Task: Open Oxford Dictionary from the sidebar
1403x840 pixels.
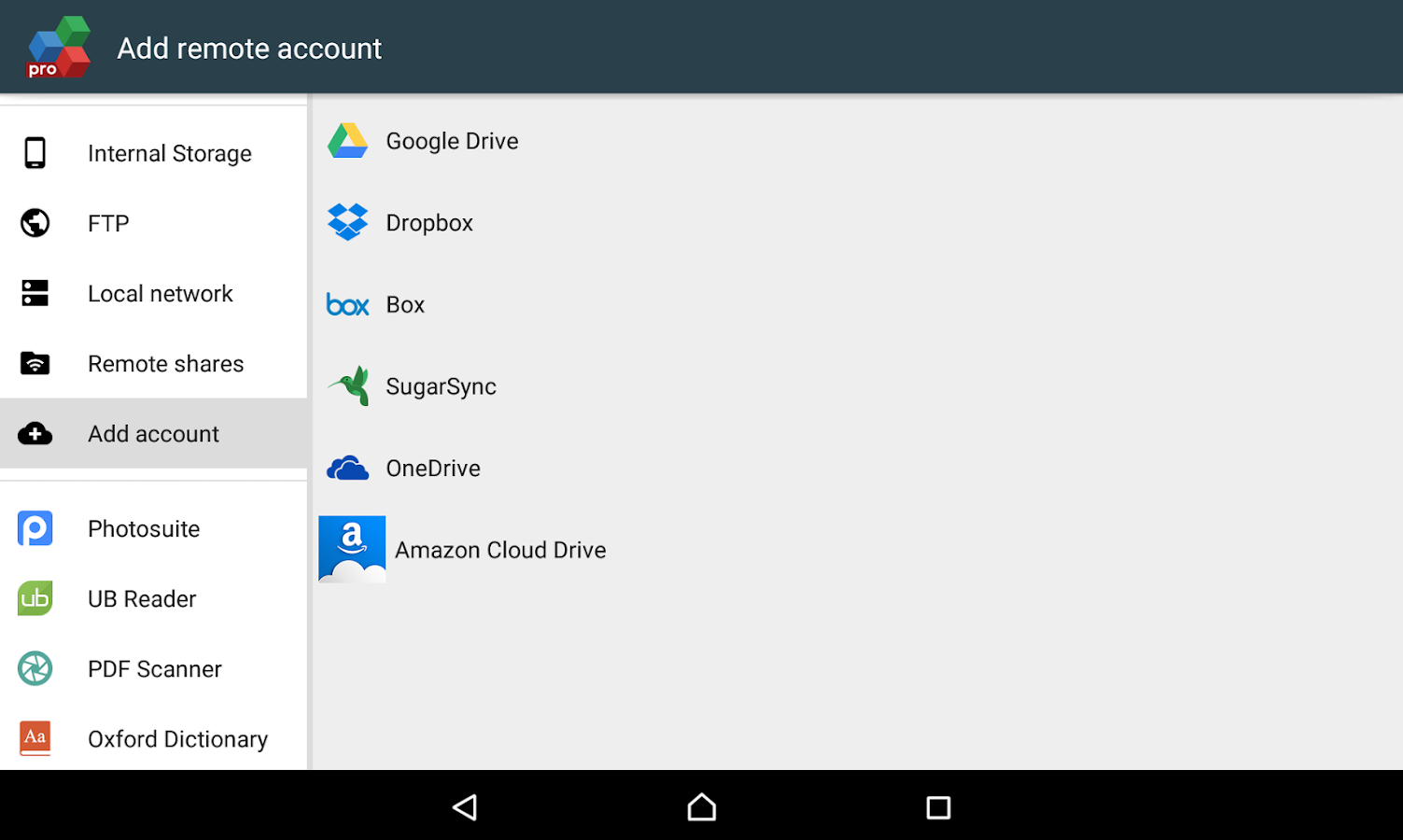Action: pos(153,738)
